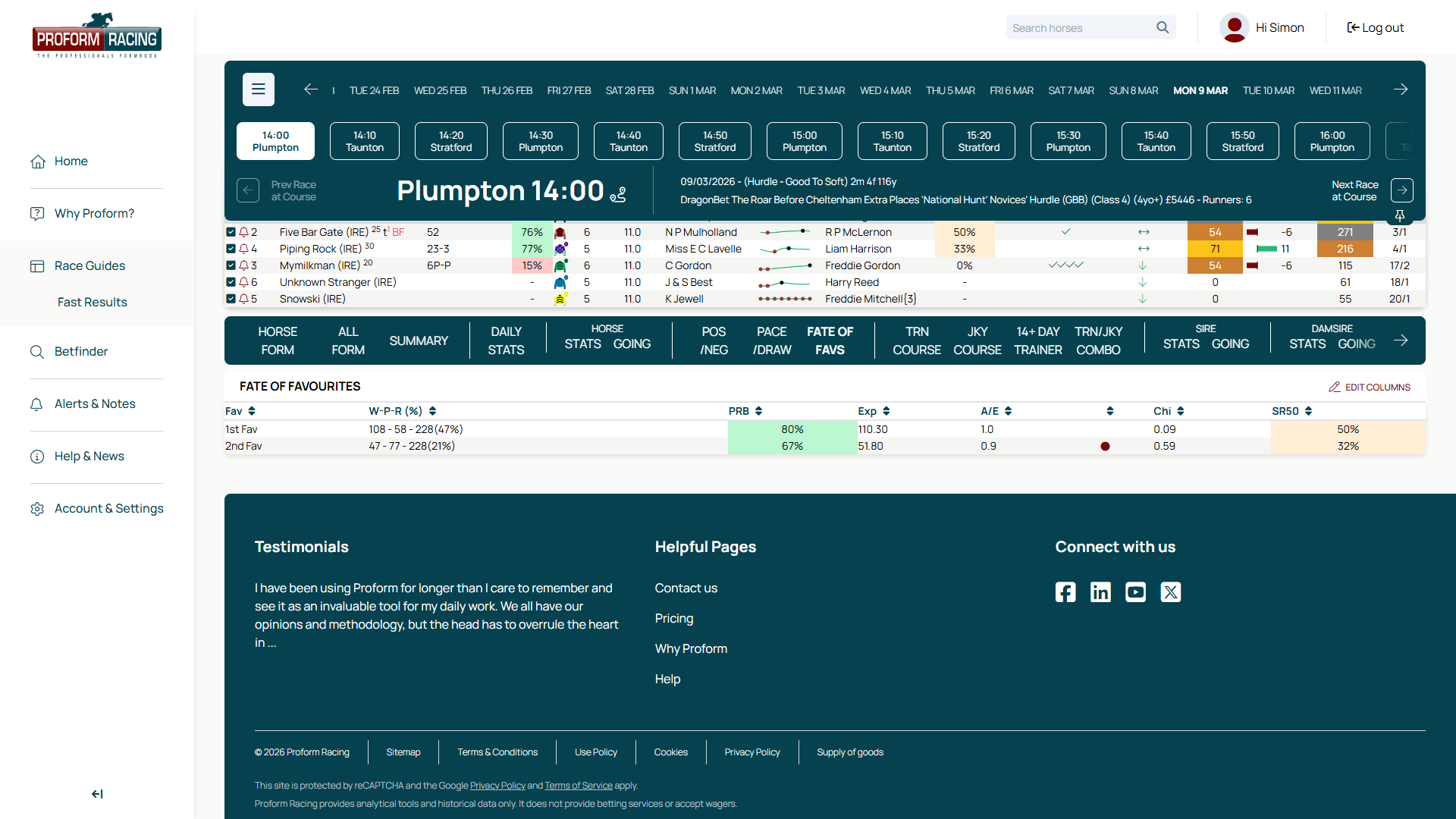The width and height of the screenshot is (1456, 819).
Task: Open the hamburger menu button
Action: click(x=259, y=89)
